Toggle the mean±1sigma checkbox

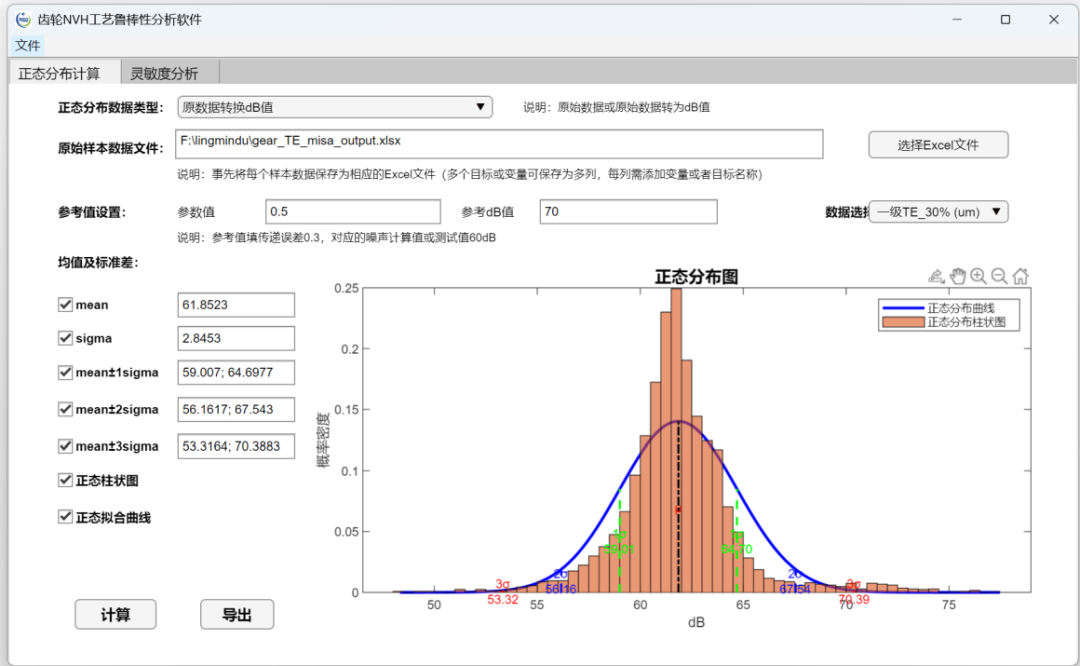[x=65, y=373]
